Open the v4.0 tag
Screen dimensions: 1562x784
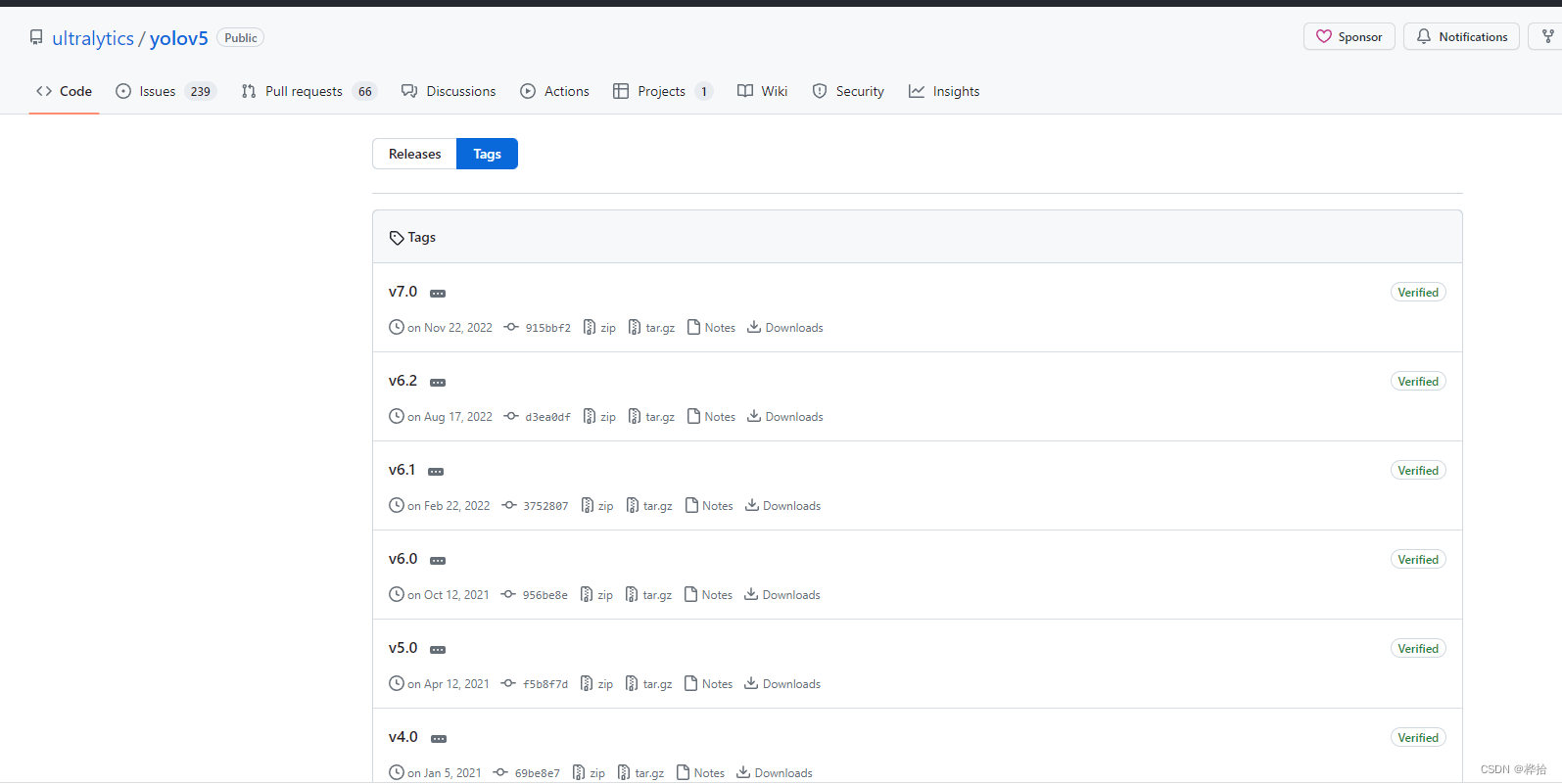click(x=403, y=737)
